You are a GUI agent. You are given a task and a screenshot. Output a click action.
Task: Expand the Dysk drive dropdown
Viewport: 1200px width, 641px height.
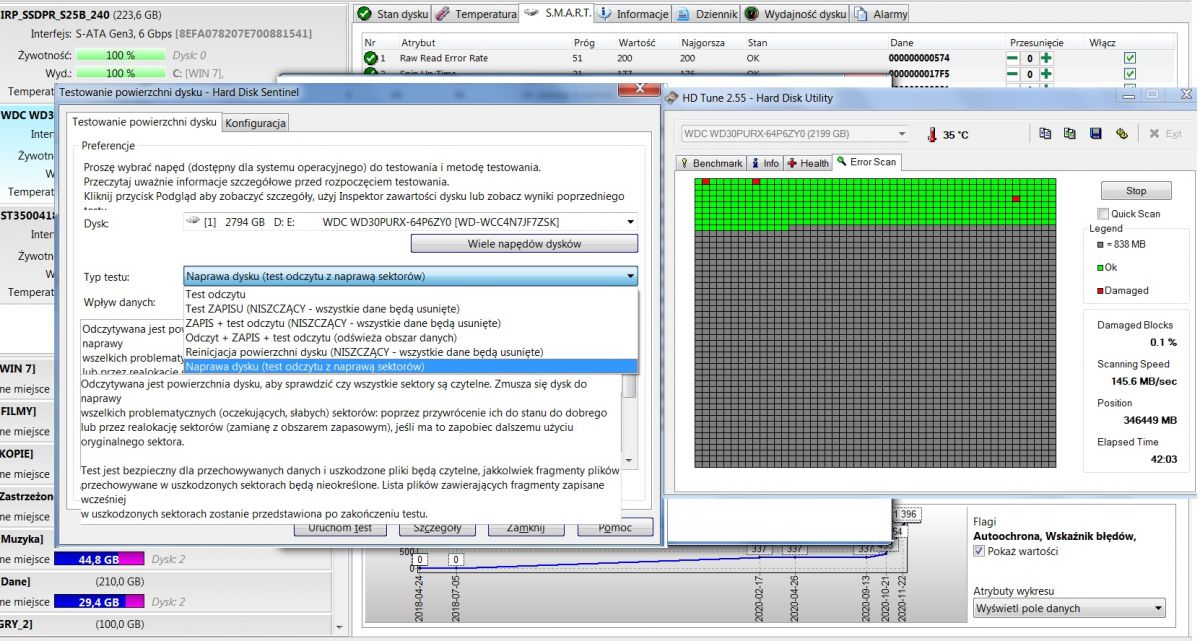tap(630, 222)
